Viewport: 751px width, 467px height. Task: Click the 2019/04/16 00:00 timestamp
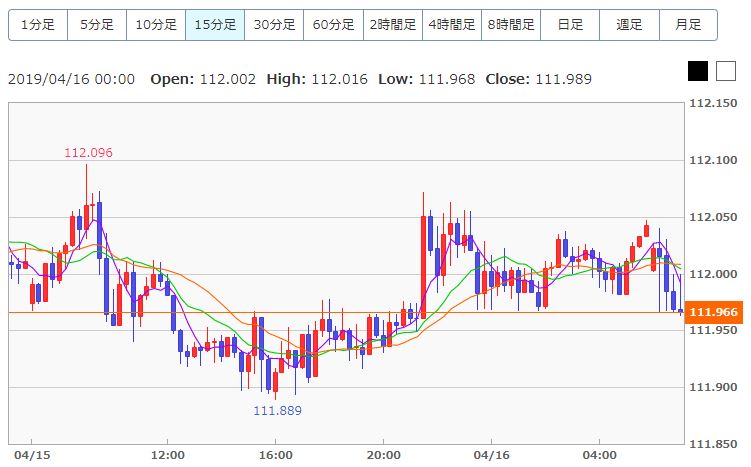[71, 79]
